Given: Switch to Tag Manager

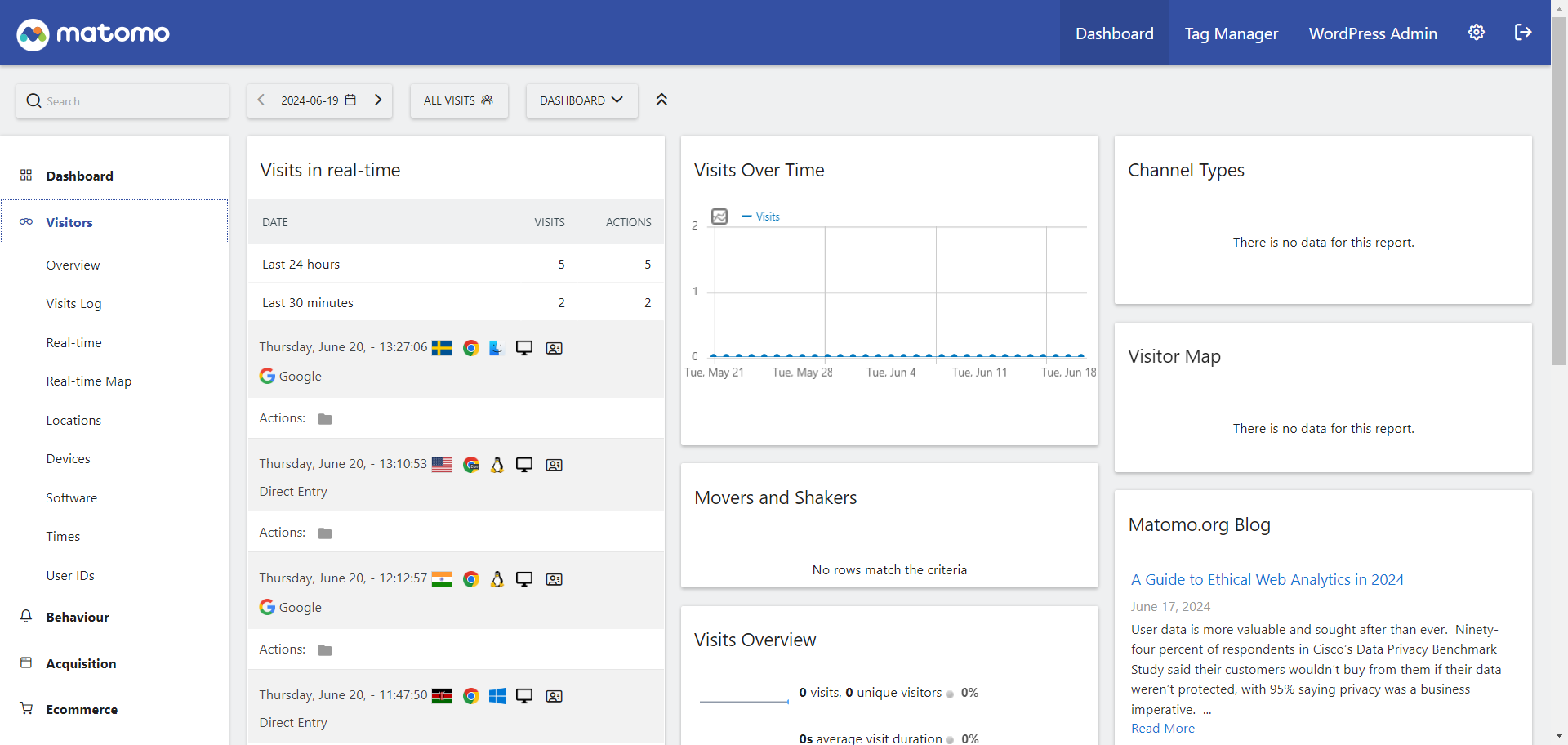Looking at the screenshot, I should point(1231,33).
